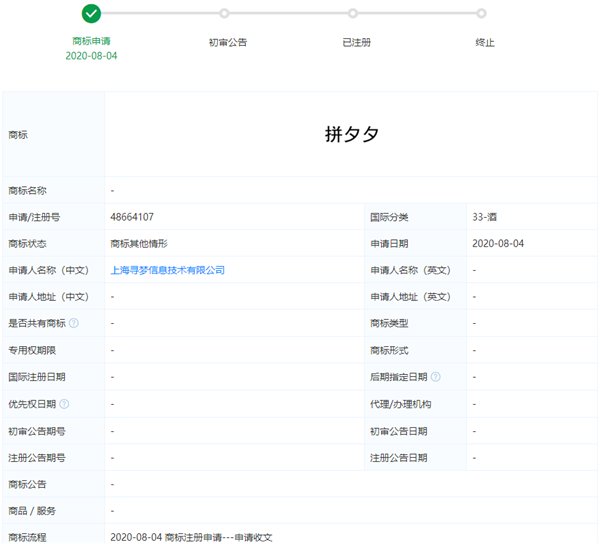Click help icon beside 优先权日期
The height and width of the screenshot is (544, 600).
click(x=64, y=404)
